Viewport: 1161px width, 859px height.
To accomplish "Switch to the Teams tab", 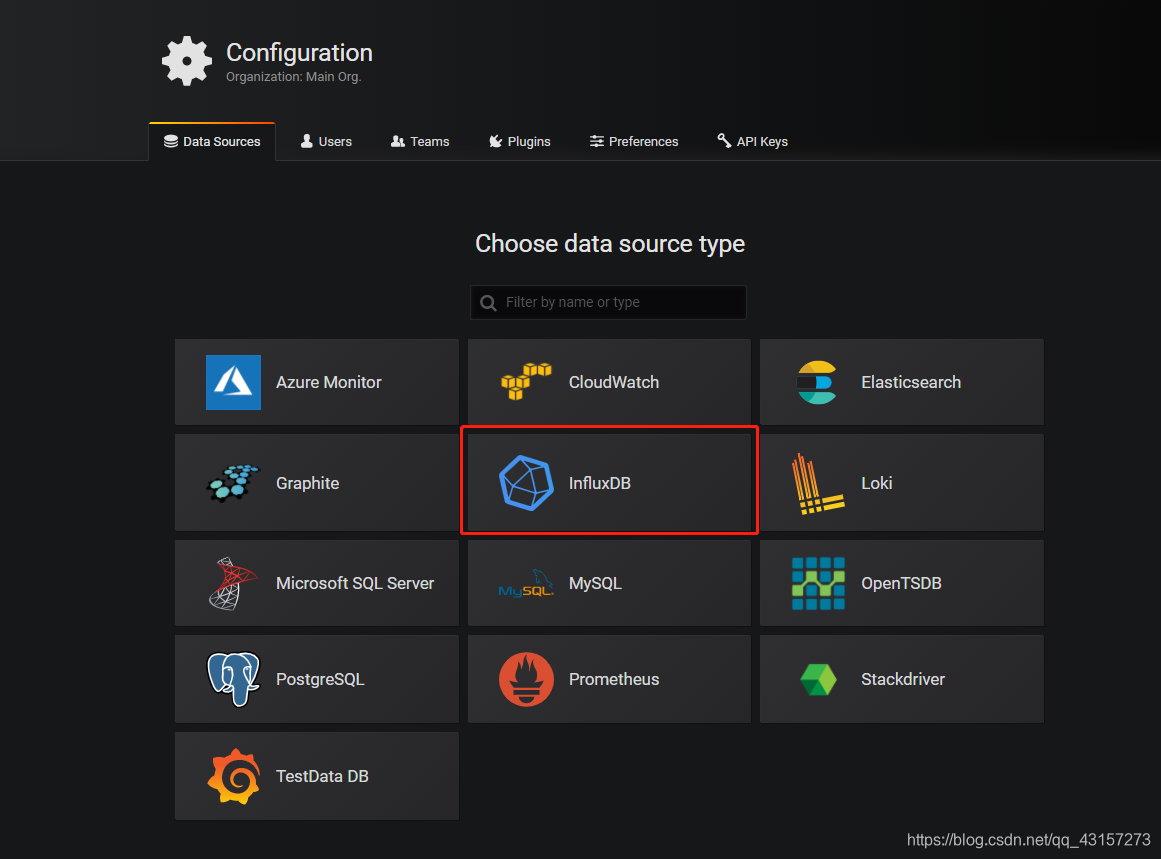I will coord(420,141).
